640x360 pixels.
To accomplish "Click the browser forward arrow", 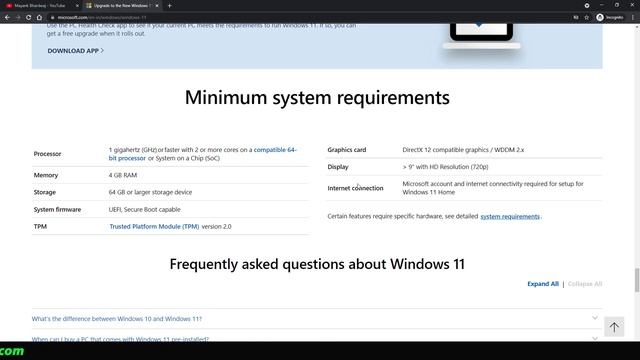I will pyautogui.click(x=18, y=17).
